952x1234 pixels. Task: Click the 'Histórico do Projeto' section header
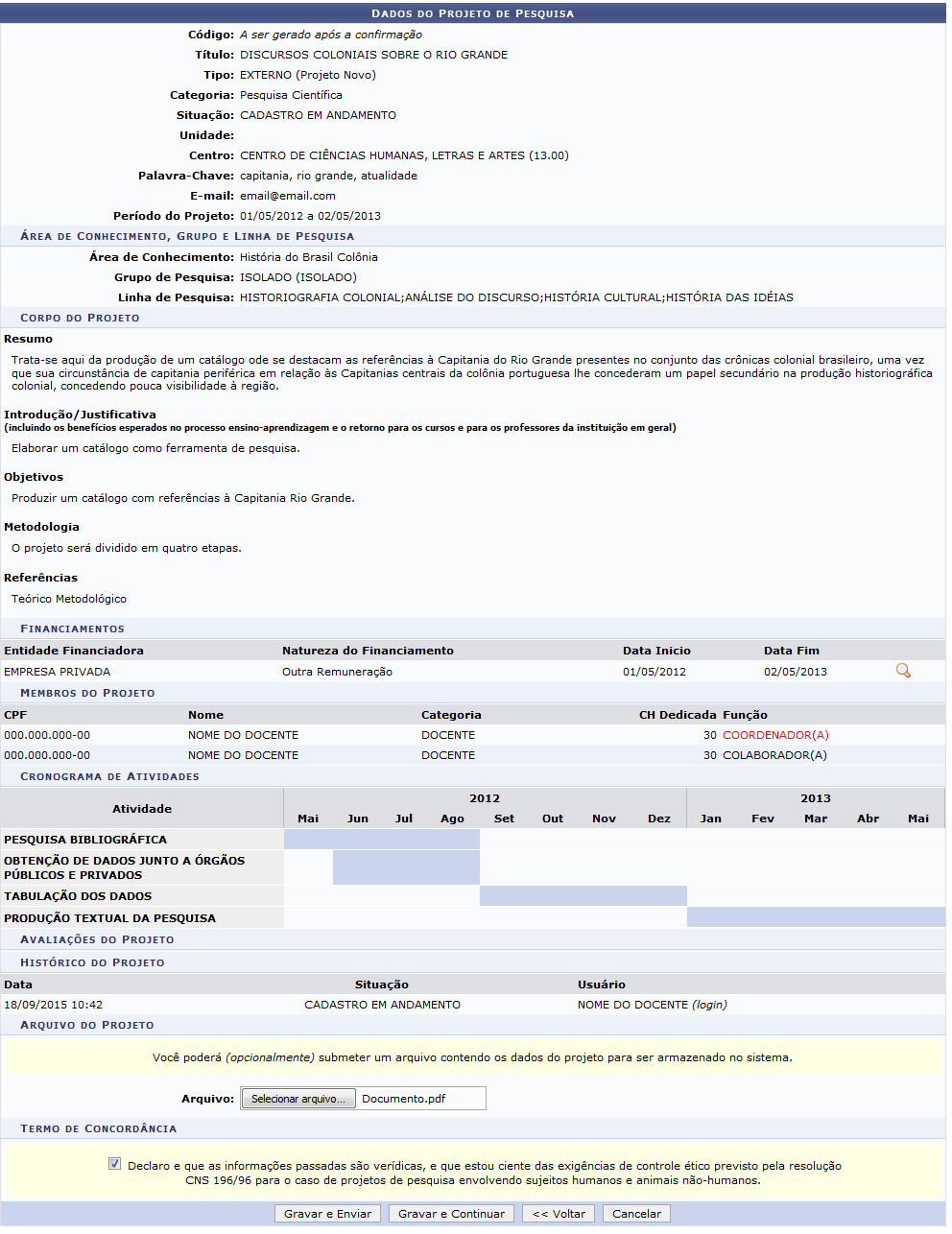pyautogui.click(x=92, y=962)
